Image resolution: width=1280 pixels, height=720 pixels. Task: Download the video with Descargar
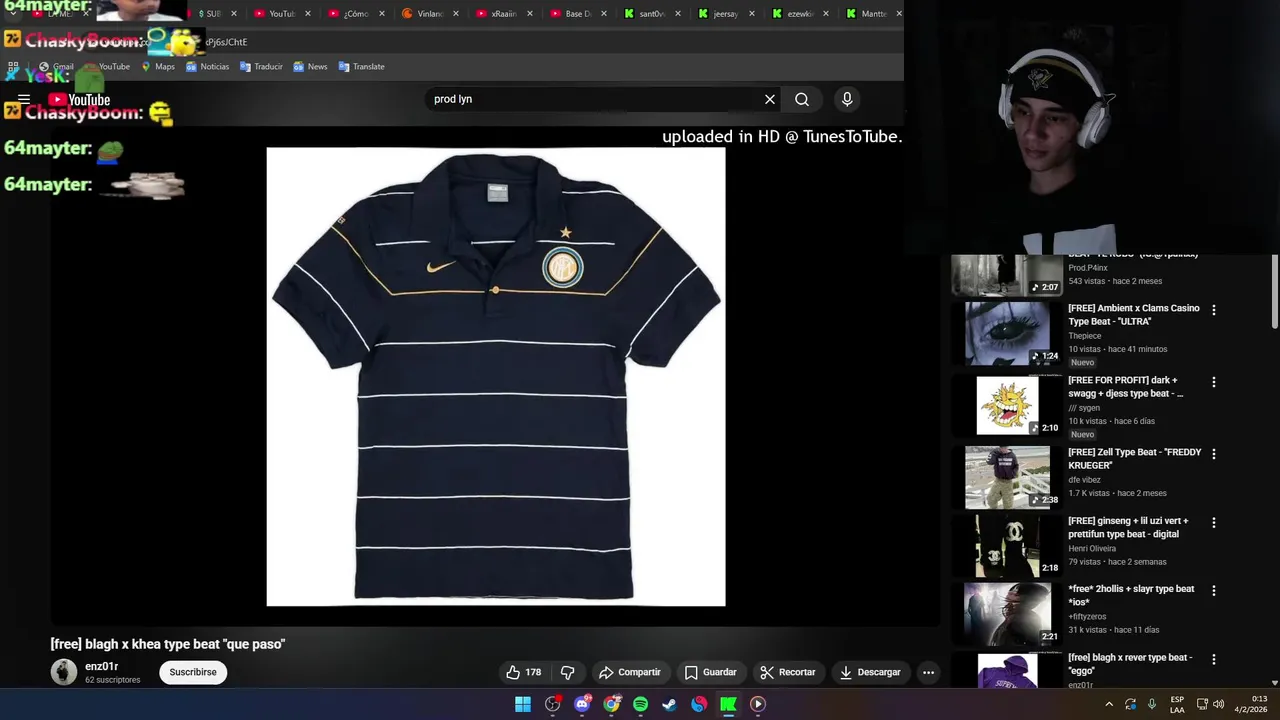[x=870, y=672]
